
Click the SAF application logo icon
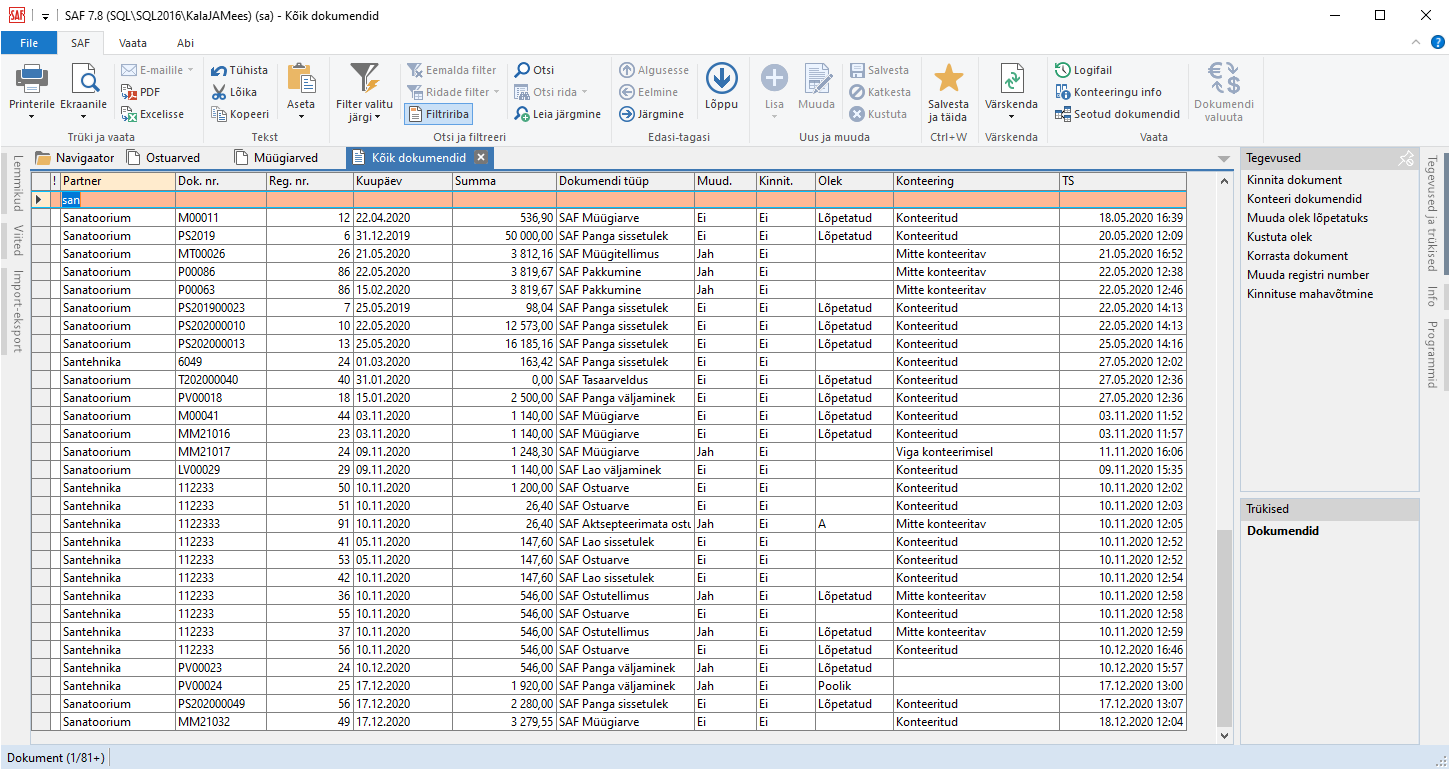[16, 15]
